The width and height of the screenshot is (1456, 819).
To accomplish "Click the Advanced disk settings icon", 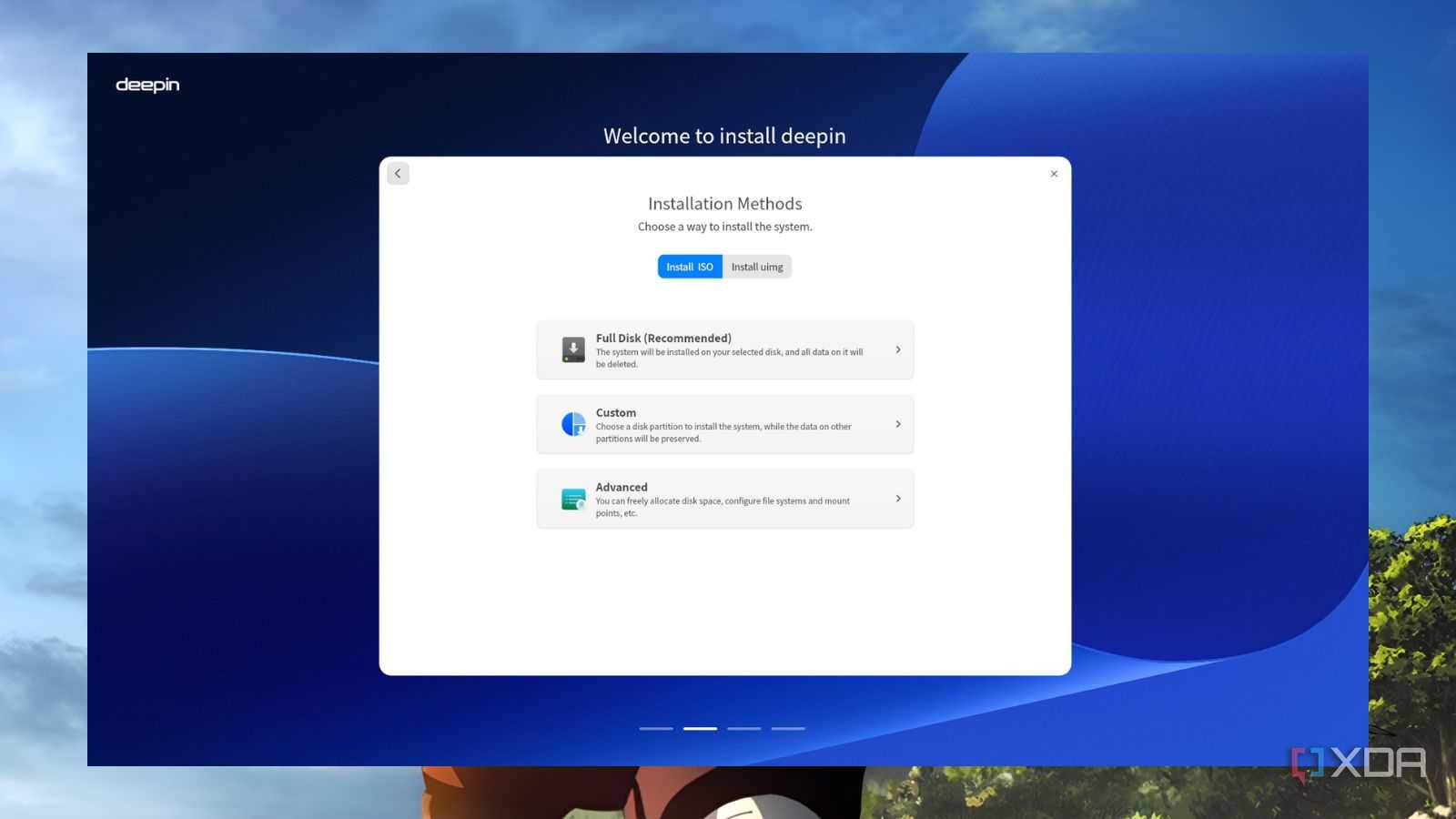I will (x=573, y=499).
